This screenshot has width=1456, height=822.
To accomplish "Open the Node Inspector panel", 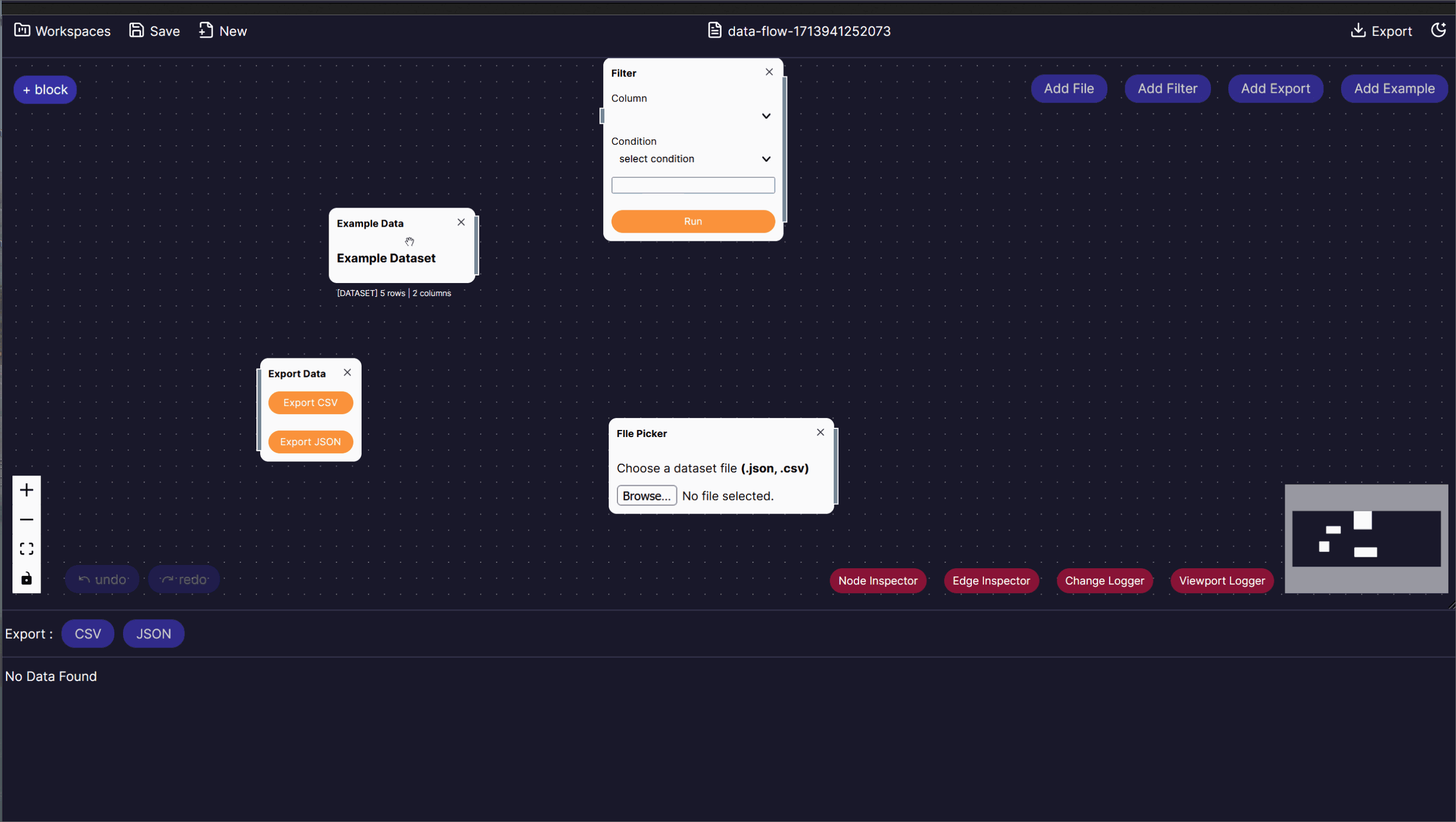I will 878,581.
